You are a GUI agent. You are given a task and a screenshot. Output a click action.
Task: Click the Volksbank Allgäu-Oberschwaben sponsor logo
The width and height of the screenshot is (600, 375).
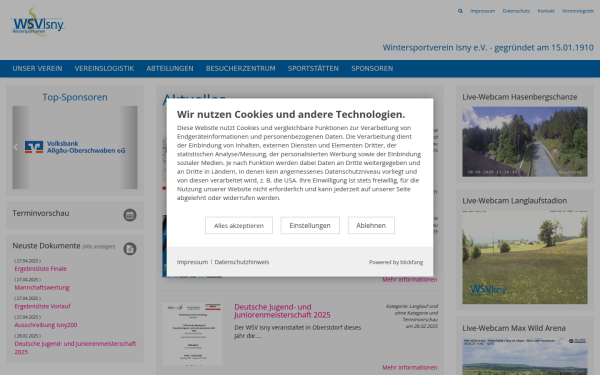[75, 147]
